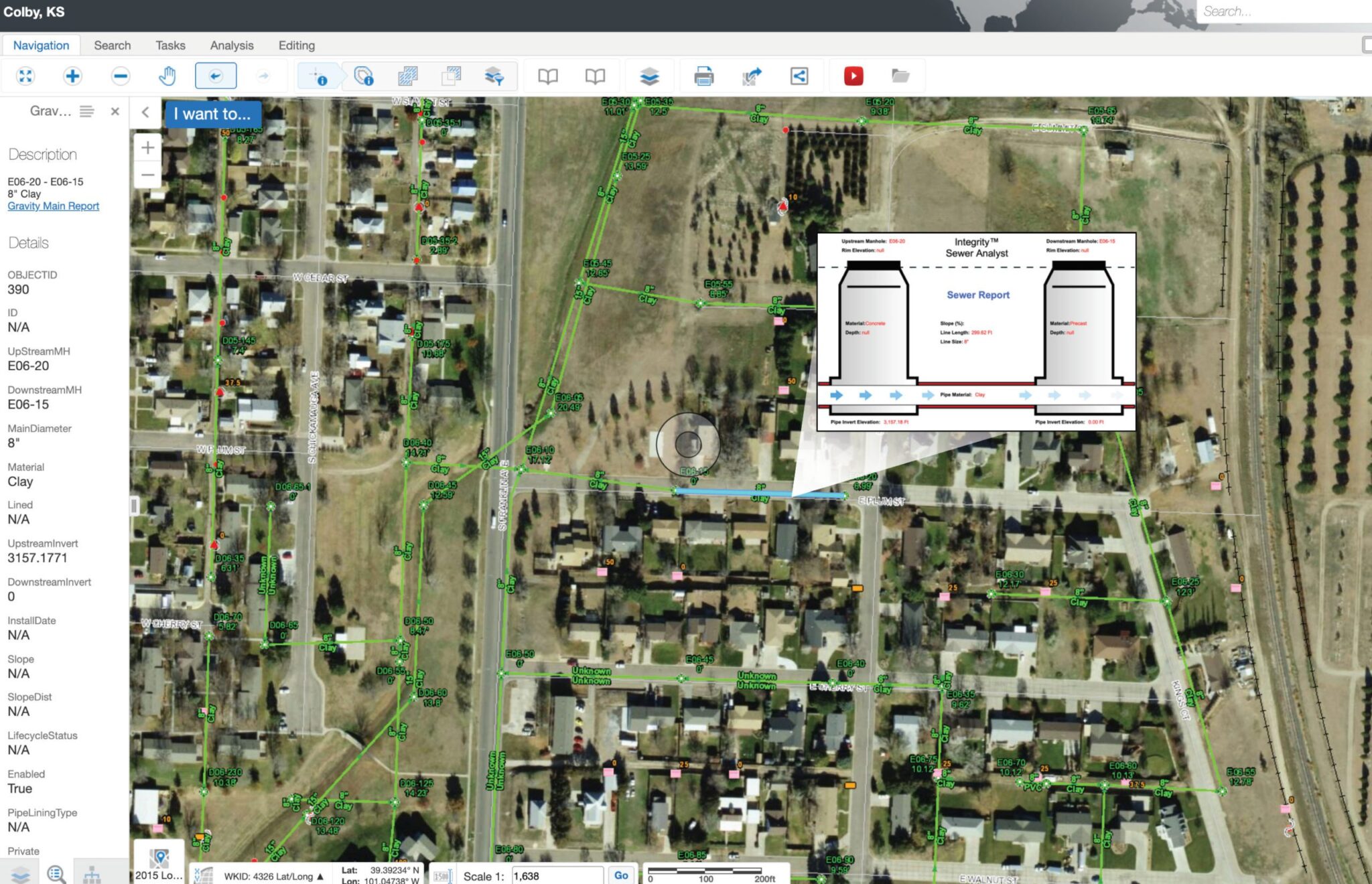
Task: Toggle the legend view at bottom left
Action: [55, 874]
